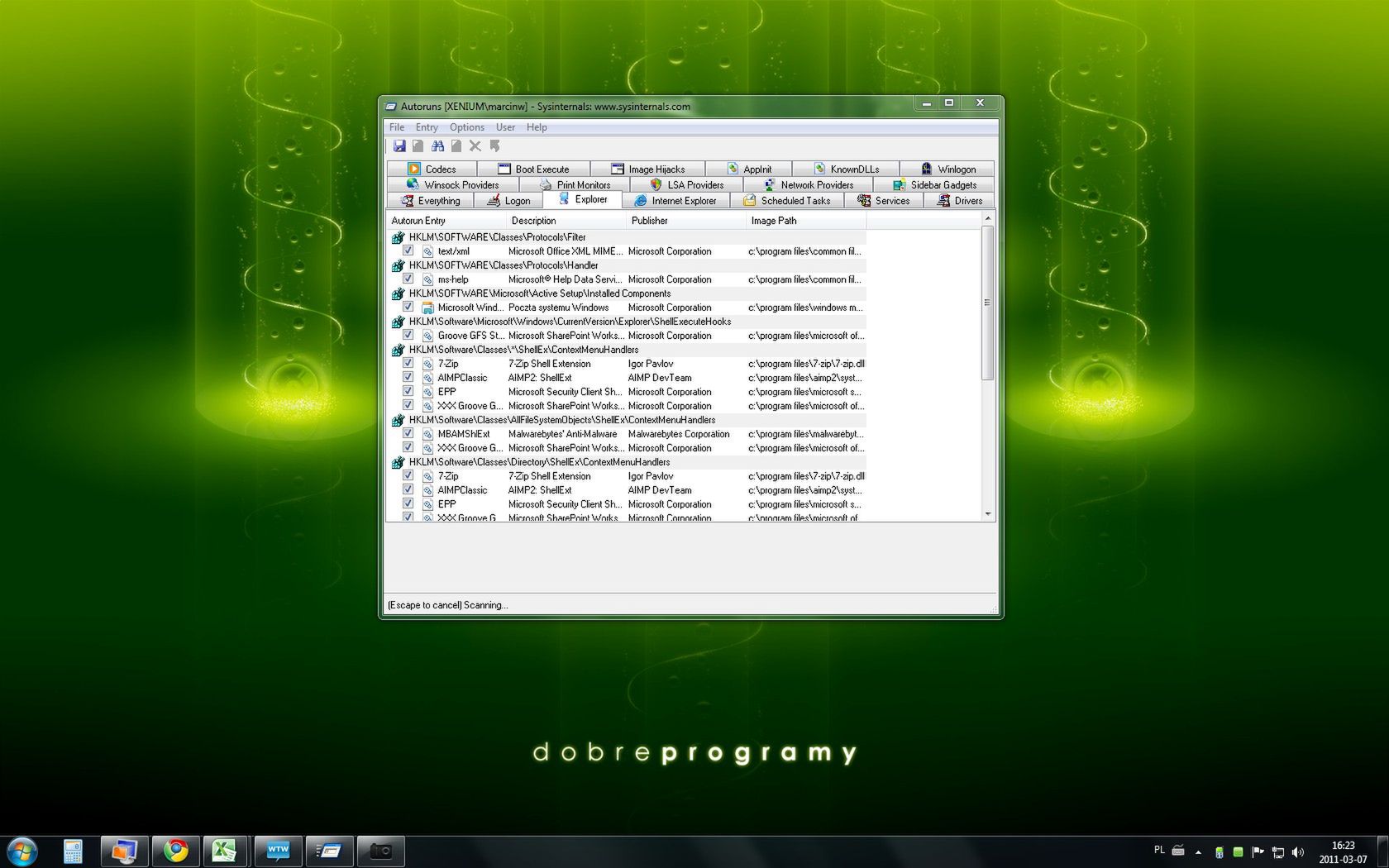Click the scrollbar up arrow in entry list
The width and height of the screenshot is (1389, 868).
pyautogui.click(x=987, y=218)
